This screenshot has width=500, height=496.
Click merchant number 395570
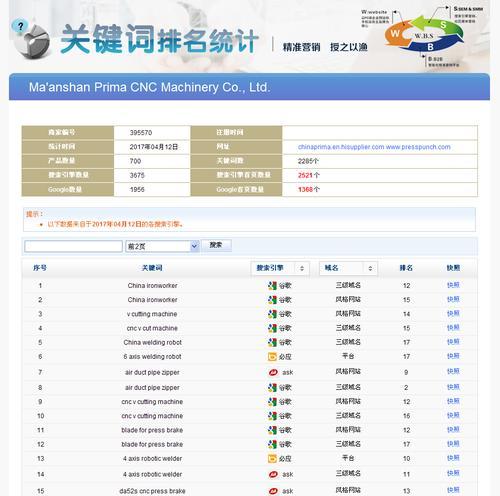click(141, 133)
